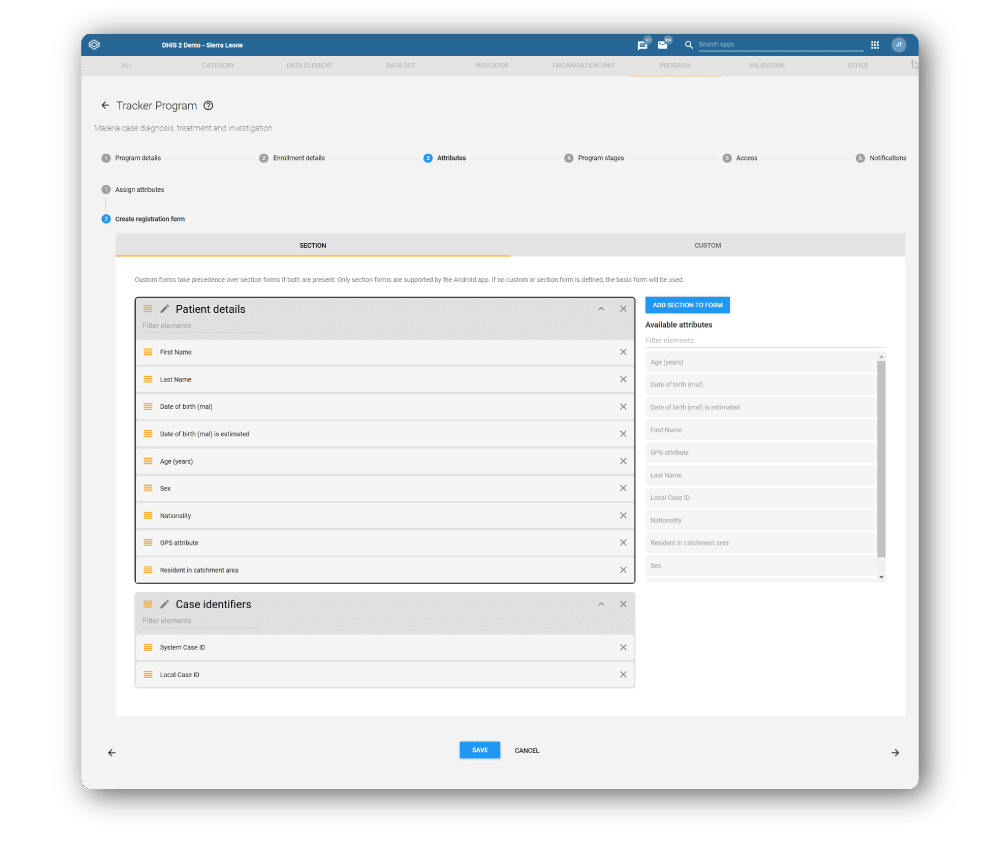Click the search magnifier icon
The height and width of the screenshot is (857, 1000).
[689, 45]
